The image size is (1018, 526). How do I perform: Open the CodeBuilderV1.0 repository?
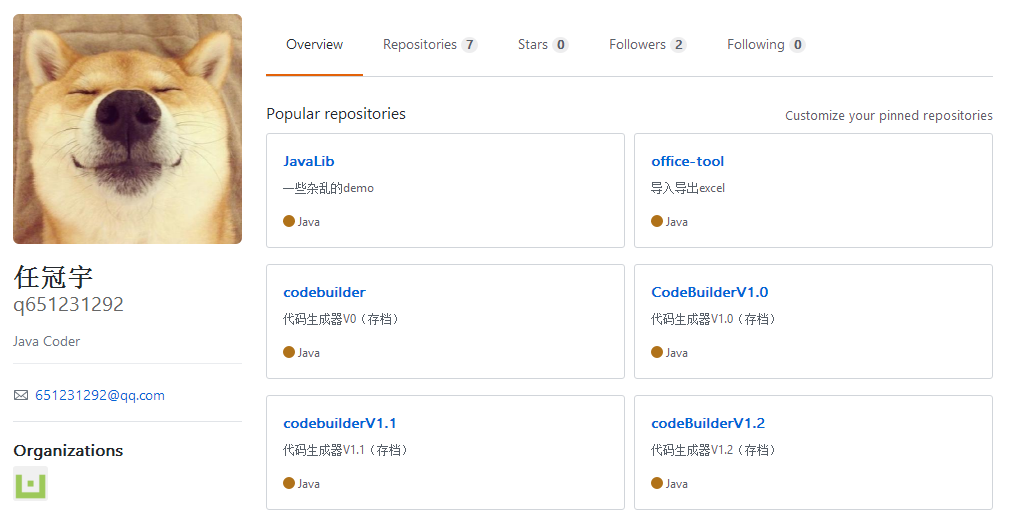710,293
